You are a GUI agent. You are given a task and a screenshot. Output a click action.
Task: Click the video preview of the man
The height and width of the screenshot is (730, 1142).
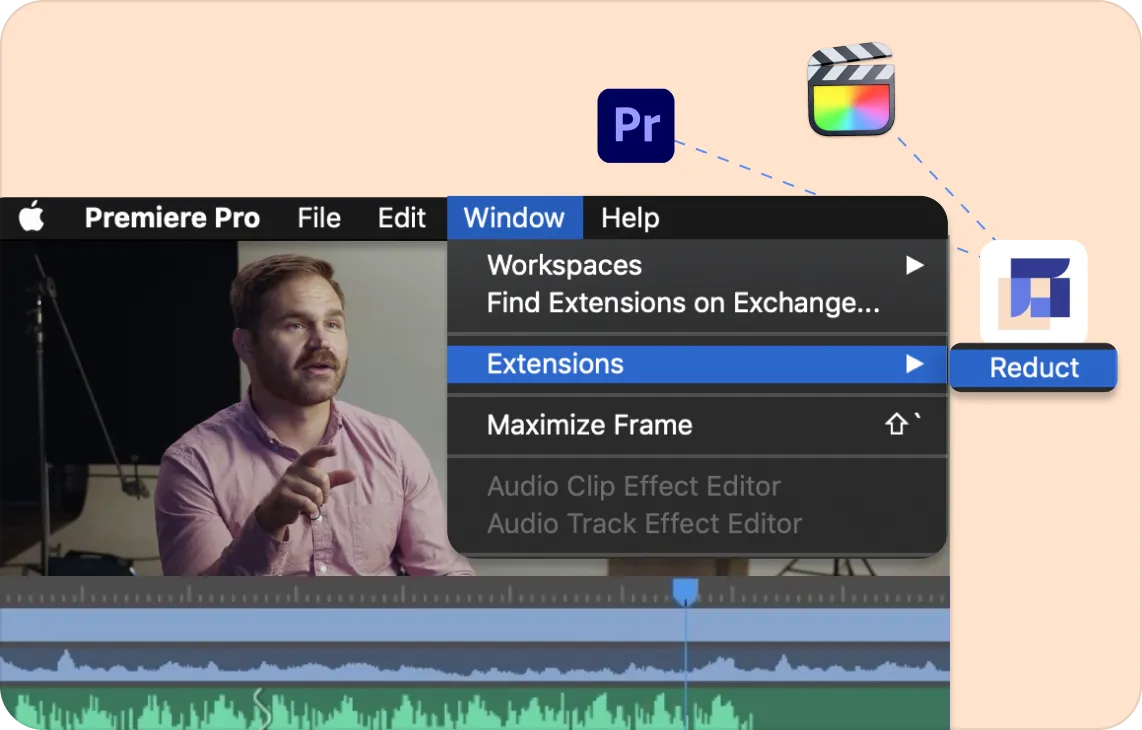(x=224, y=408)
